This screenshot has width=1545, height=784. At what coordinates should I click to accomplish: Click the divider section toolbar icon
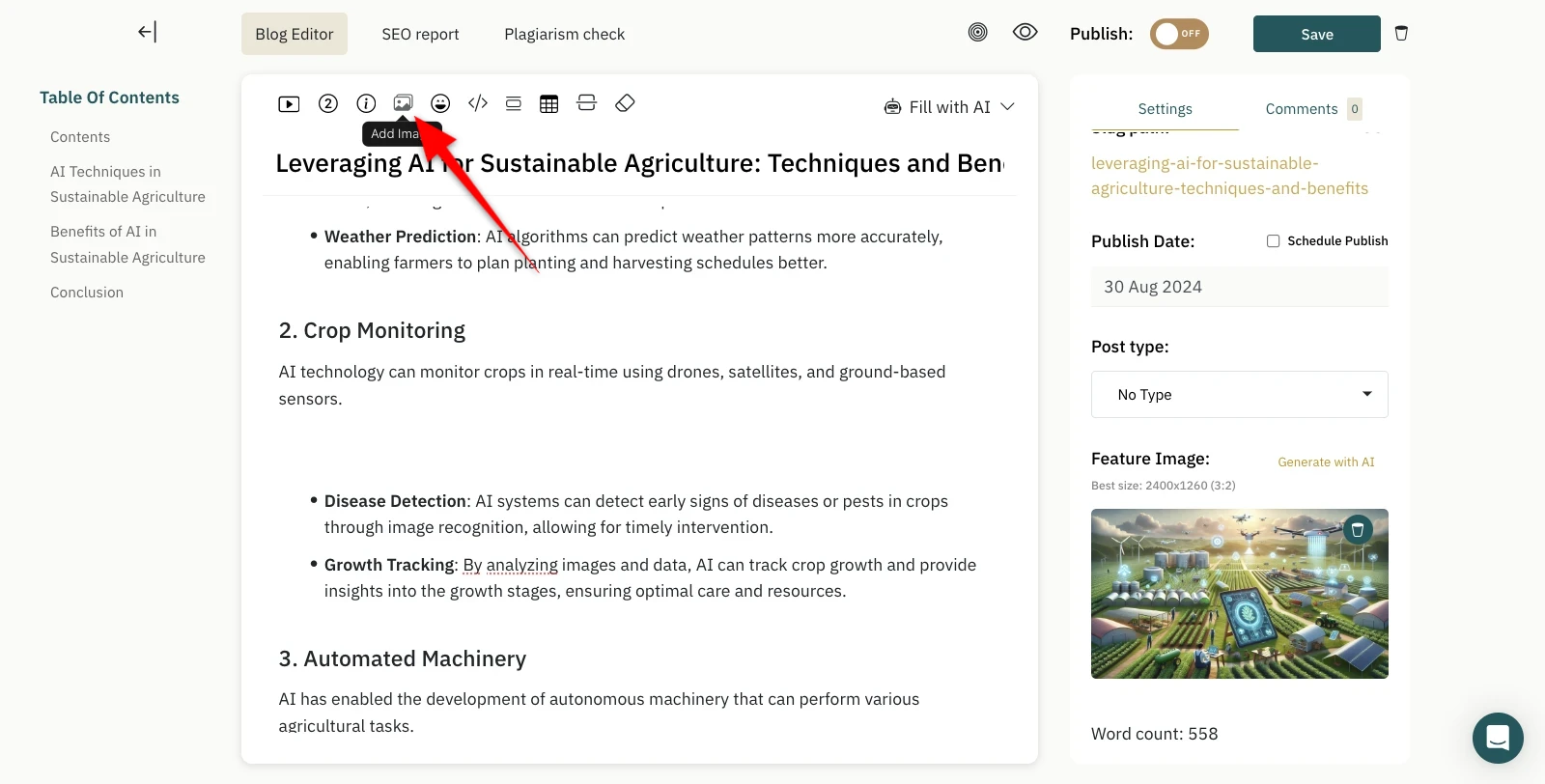pos(586,103)
